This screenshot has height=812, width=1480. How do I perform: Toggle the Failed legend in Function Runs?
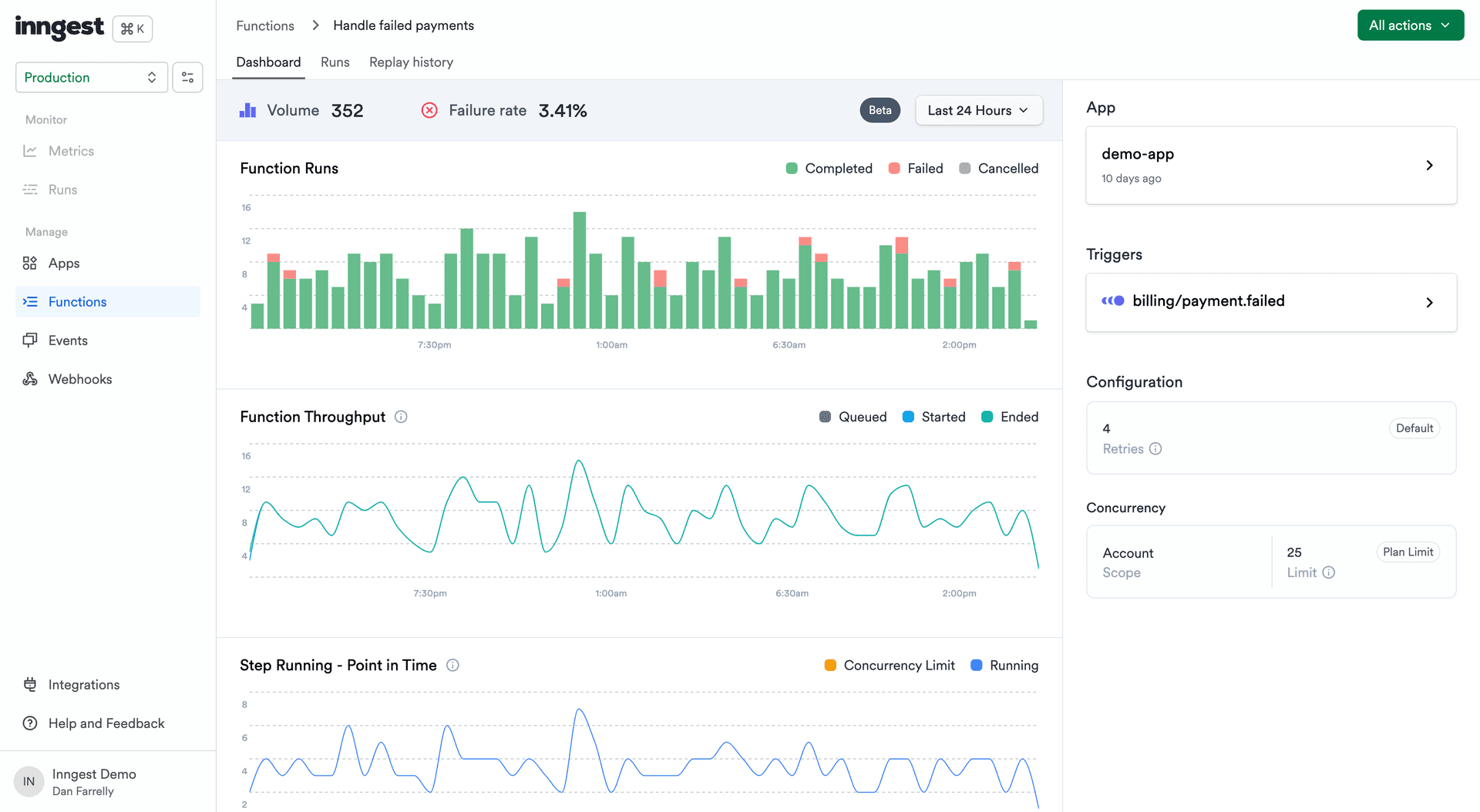pos(916,168)
